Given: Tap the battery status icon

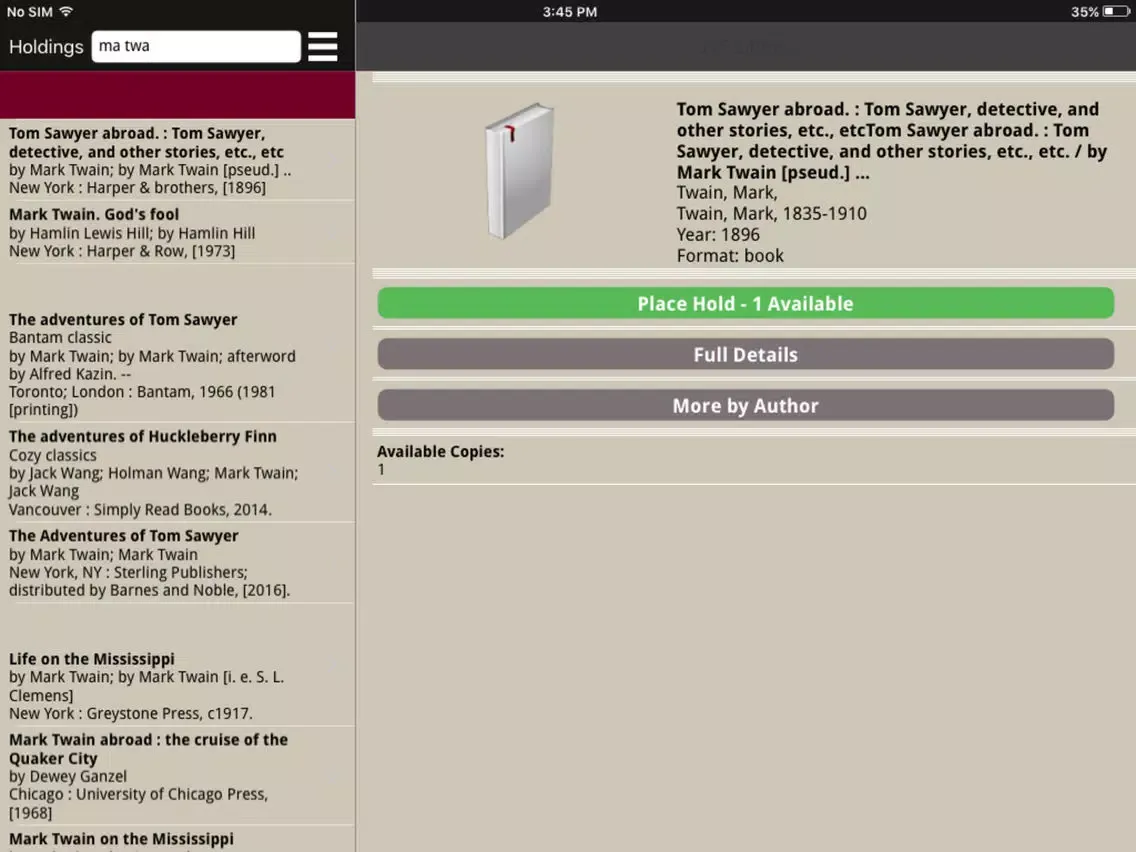Looking at the screenshot, I should pos(1116,12).
